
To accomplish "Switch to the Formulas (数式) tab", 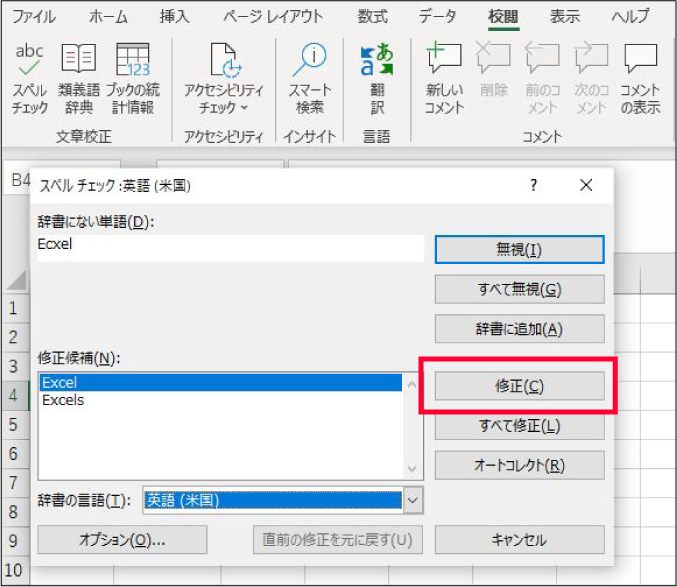I will (x=373, y=17).
